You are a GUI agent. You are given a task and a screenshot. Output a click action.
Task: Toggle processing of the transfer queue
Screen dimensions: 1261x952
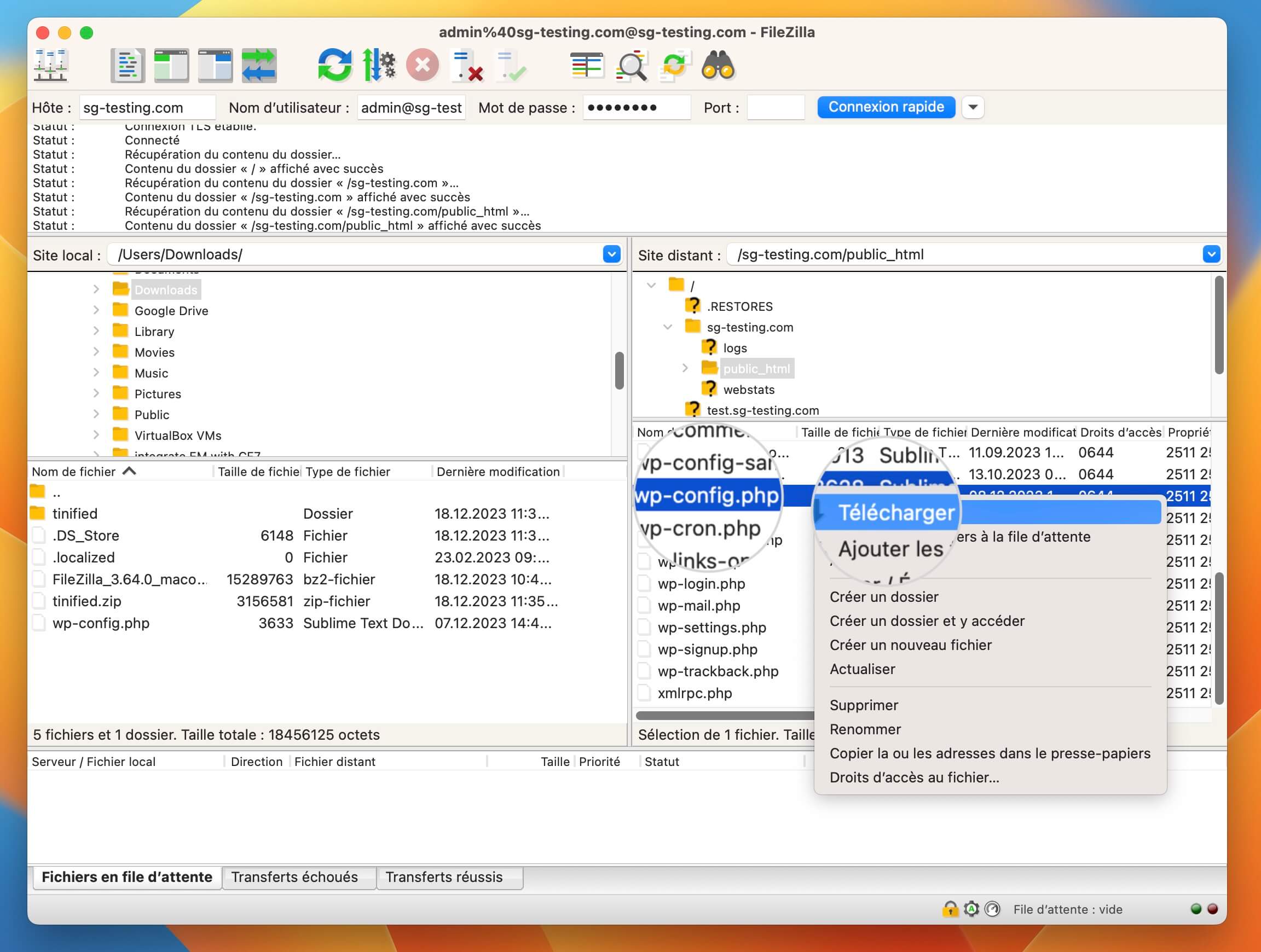pyautogui.click(x=379, y=66)
